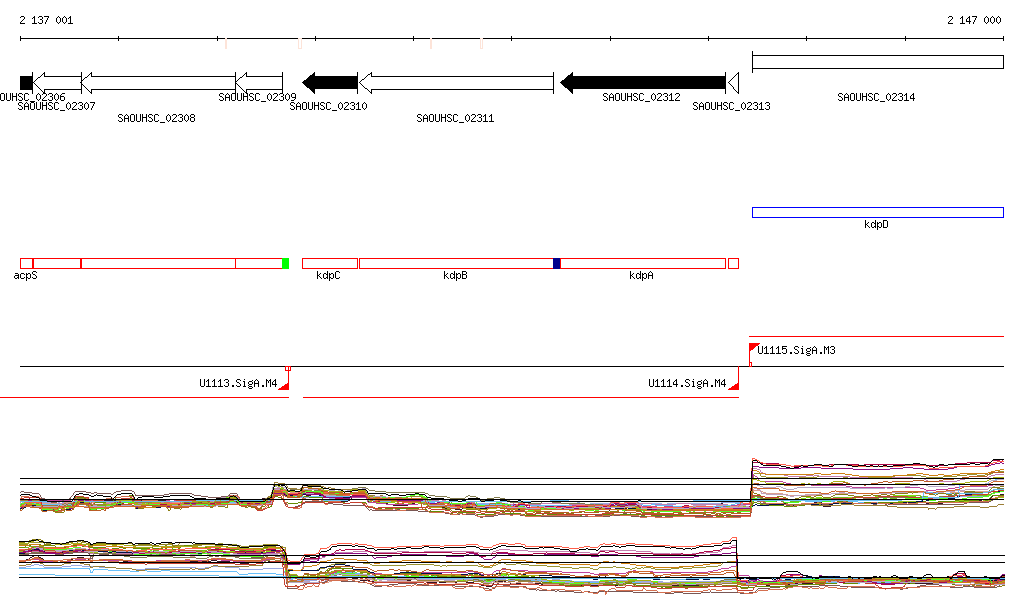Click the U1115.SigA.M3 promoter flag

tap(753, 348)
